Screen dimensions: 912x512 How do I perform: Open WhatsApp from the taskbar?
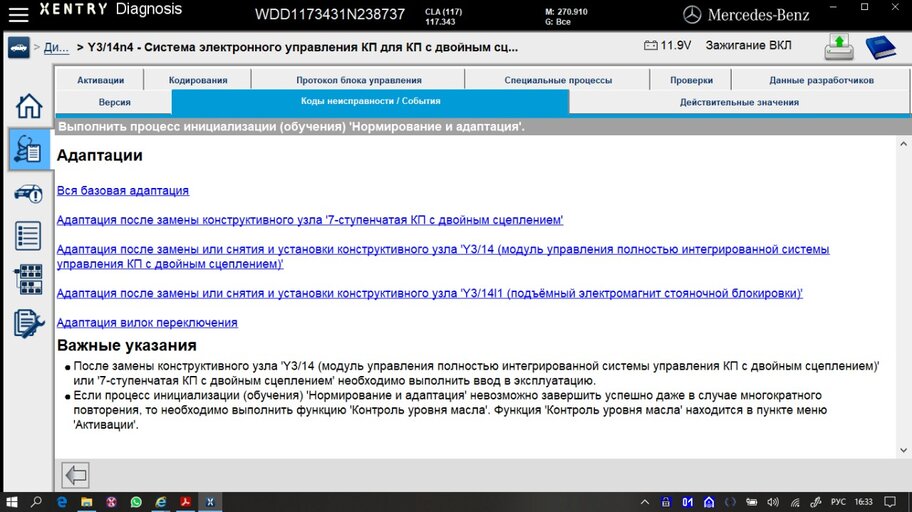(x=136, y=502)
